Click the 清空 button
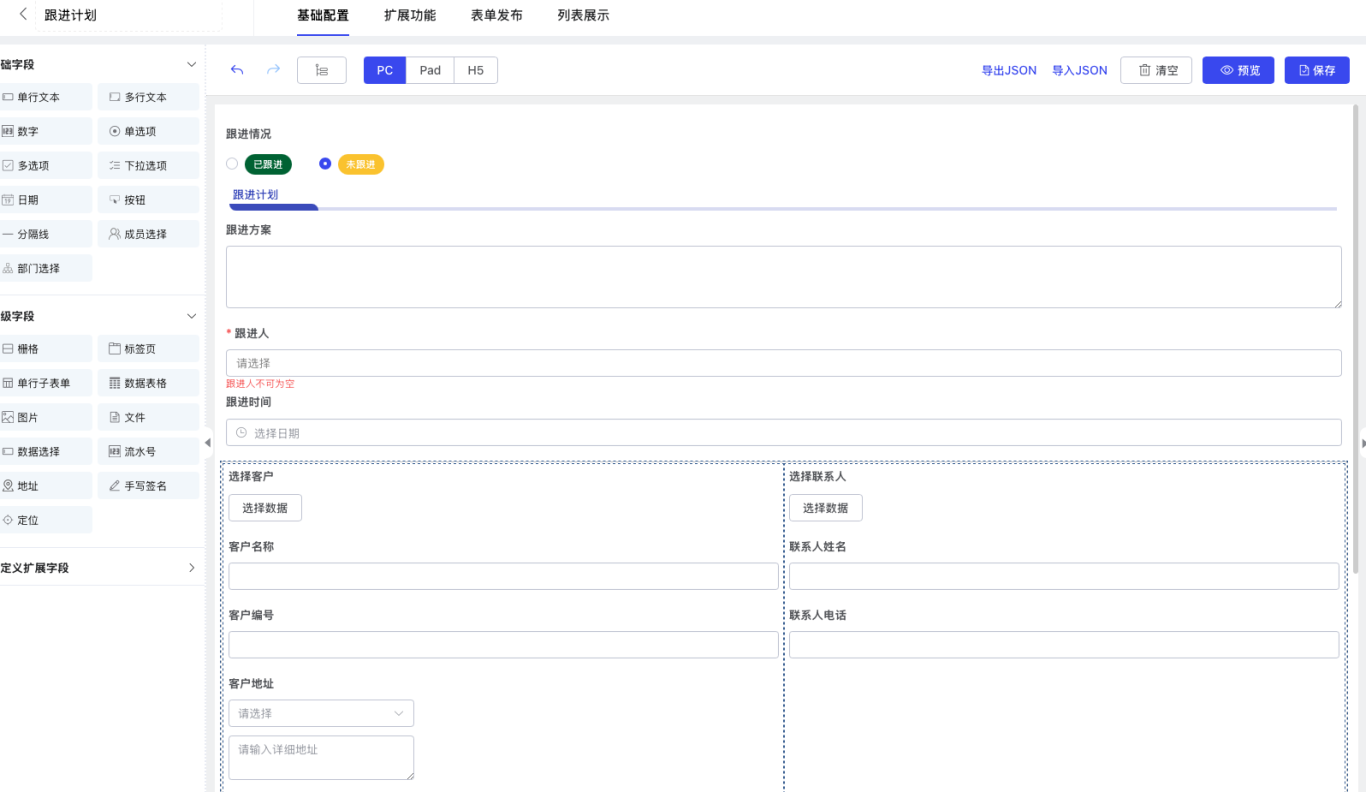 [1156, 70]
